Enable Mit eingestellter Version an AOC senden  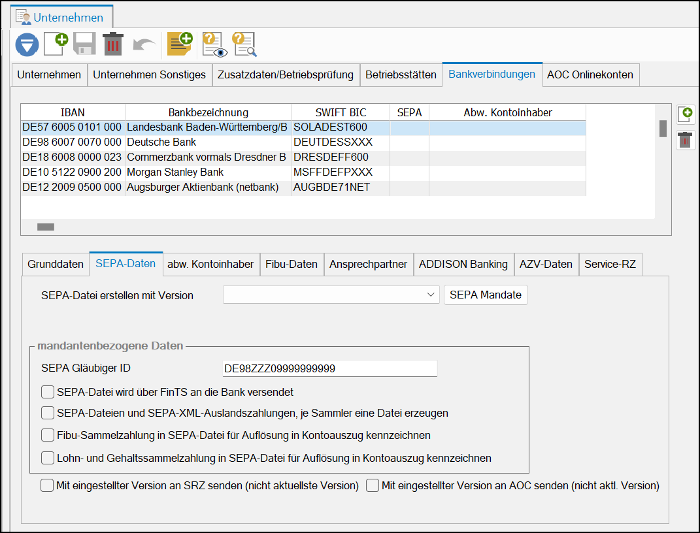[x=372, y=485]
